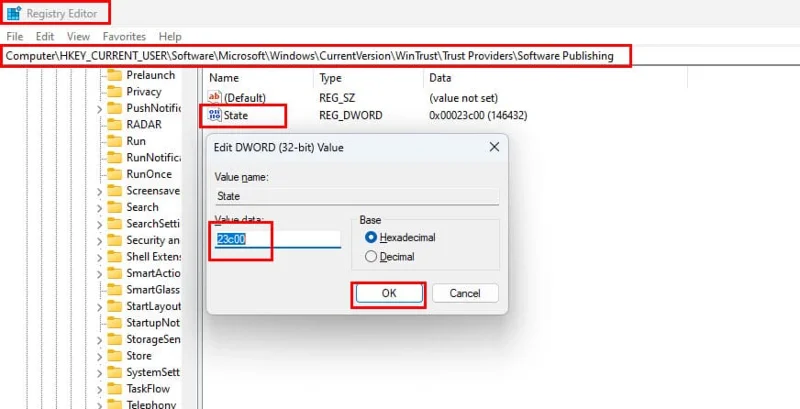800x409 pixels.
Task: Click the (value not set) data cell
Action: [x=463, y=97]
